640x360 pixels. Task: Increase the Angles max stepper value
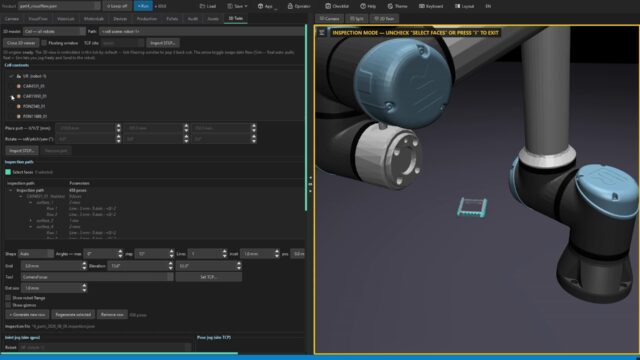click(x=120, y=252)
